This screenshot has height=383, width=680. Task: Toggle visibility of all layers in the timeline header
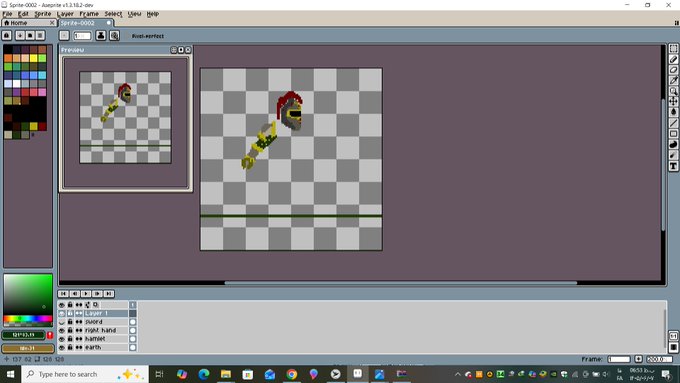[62, 305]
